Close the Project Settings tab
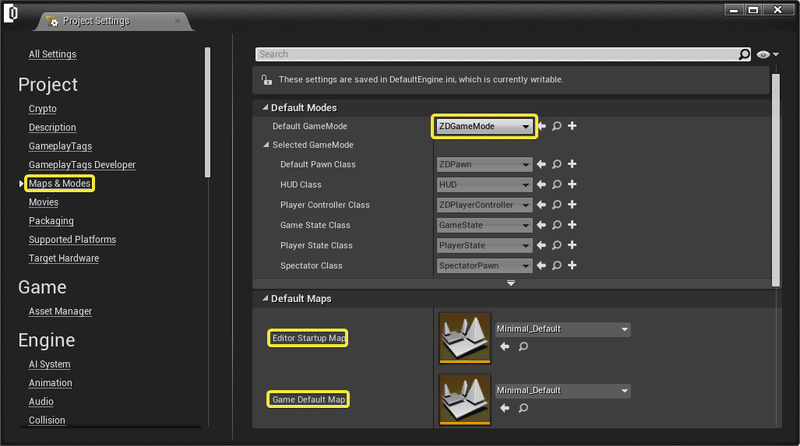Image resolution: width=800 pixels, height=446 pixels. point(178,21)
